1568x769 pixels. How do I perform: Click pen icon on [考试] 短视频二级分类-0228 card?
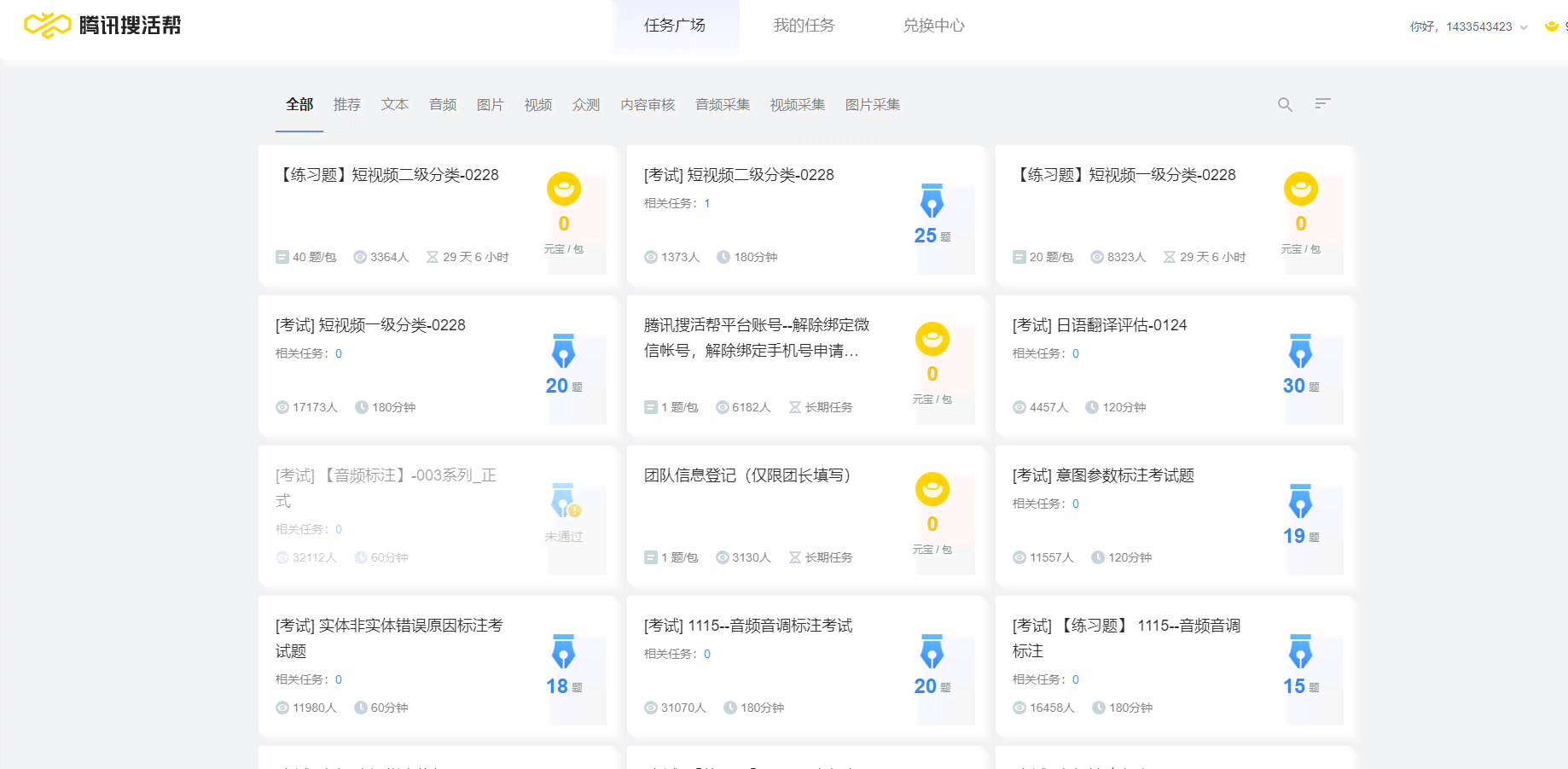pyautogui.click(x=932, y=201)
